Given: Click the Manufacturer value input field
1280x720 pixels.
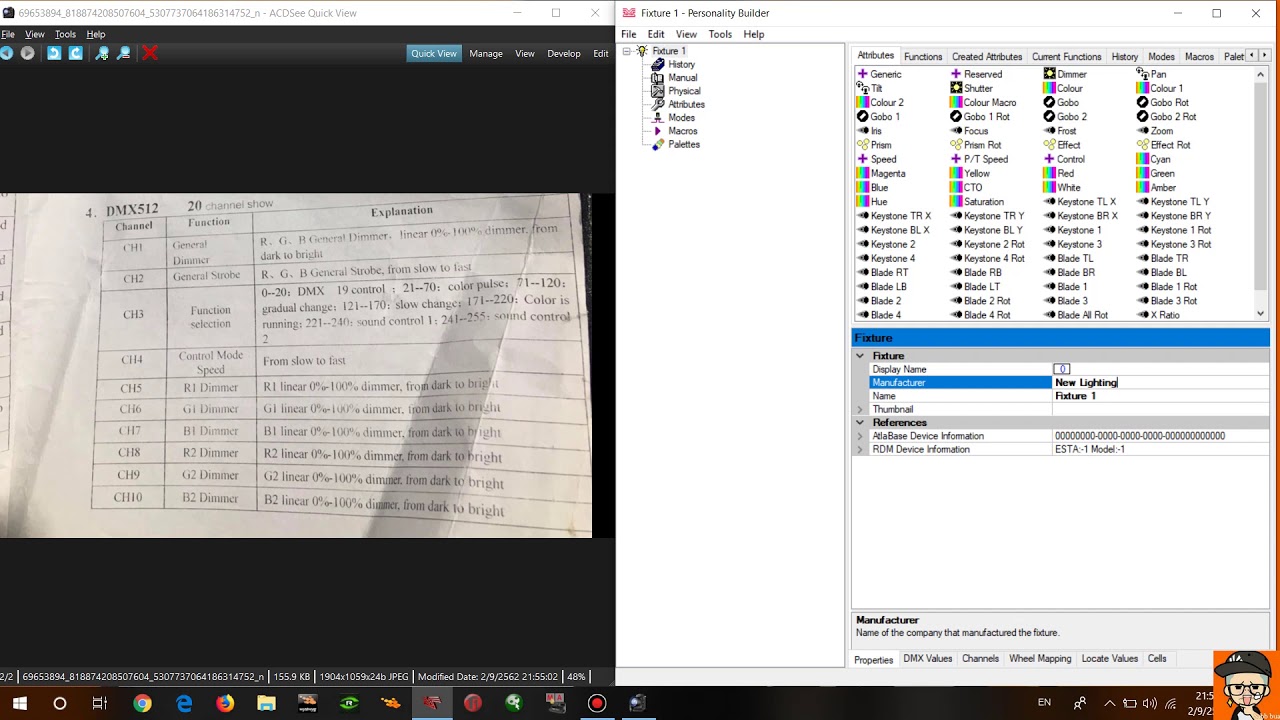Looking at the screenshot, I should click(x=1161, y=383).
